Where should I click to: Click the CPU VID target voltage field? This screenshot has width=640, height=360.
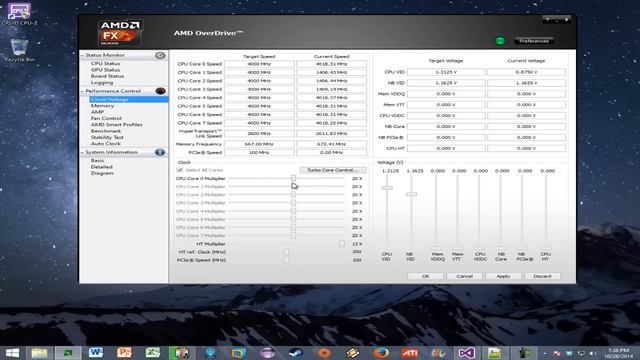pyautogui.click(x=446, y=72)
